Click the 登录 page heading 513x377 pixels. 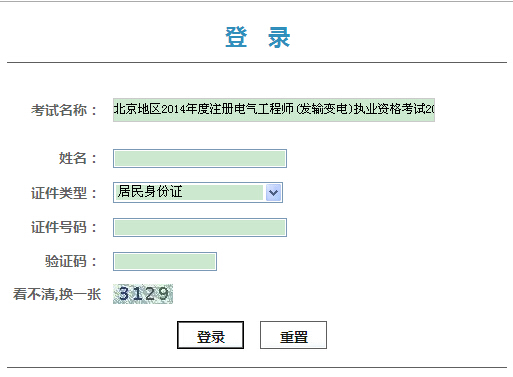[x=258, y=37]
